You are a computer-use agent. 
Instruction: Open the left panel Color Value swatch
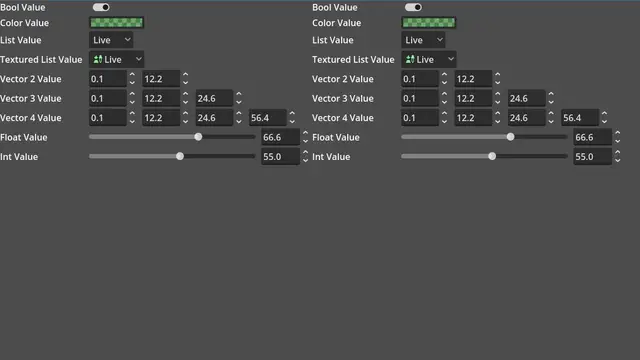click(x=117, y=23)
